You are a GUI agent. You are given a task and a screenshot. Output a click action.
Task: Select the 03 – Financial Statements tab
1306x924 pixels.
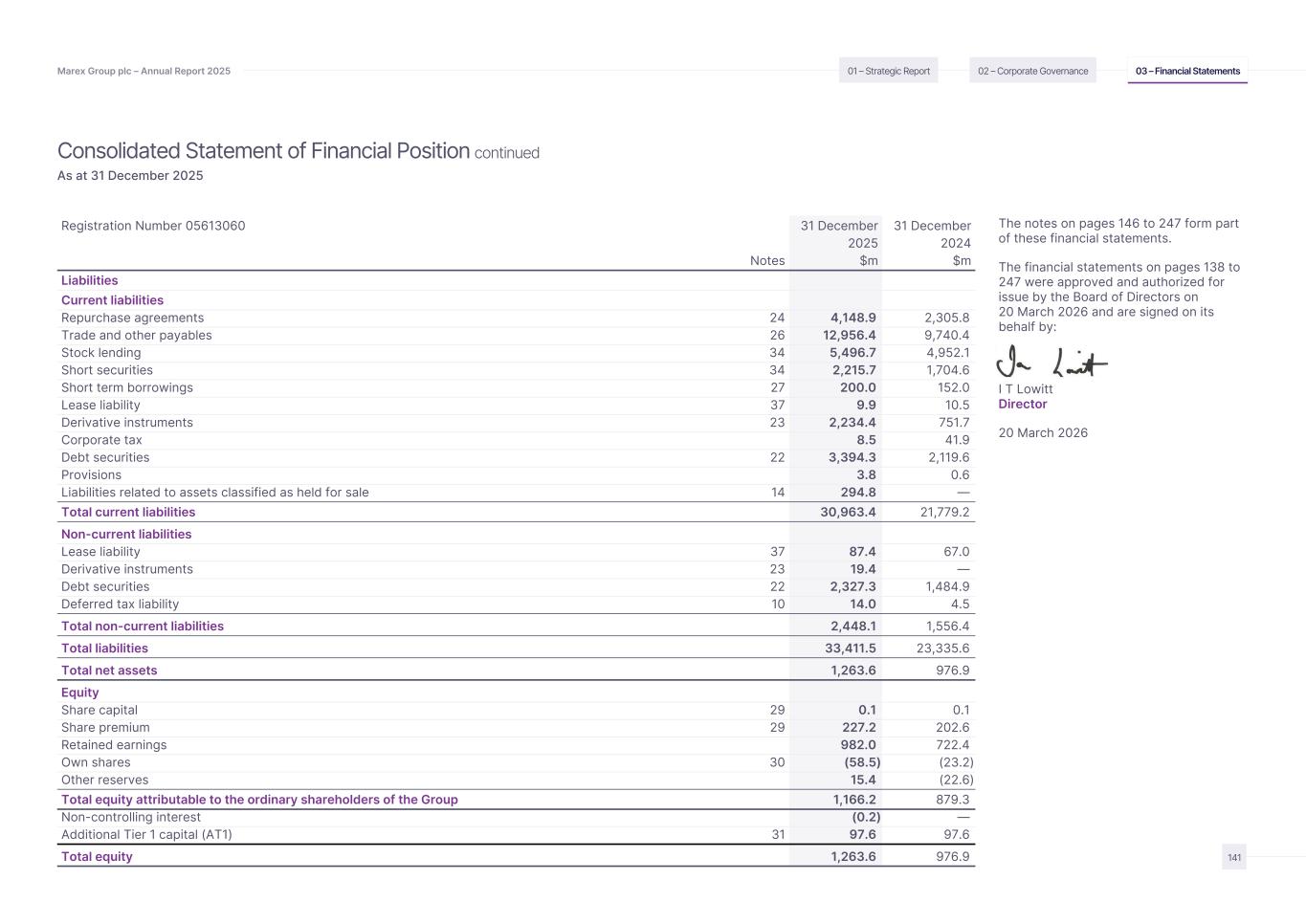pyautogui.click(x=1187, y=71)
